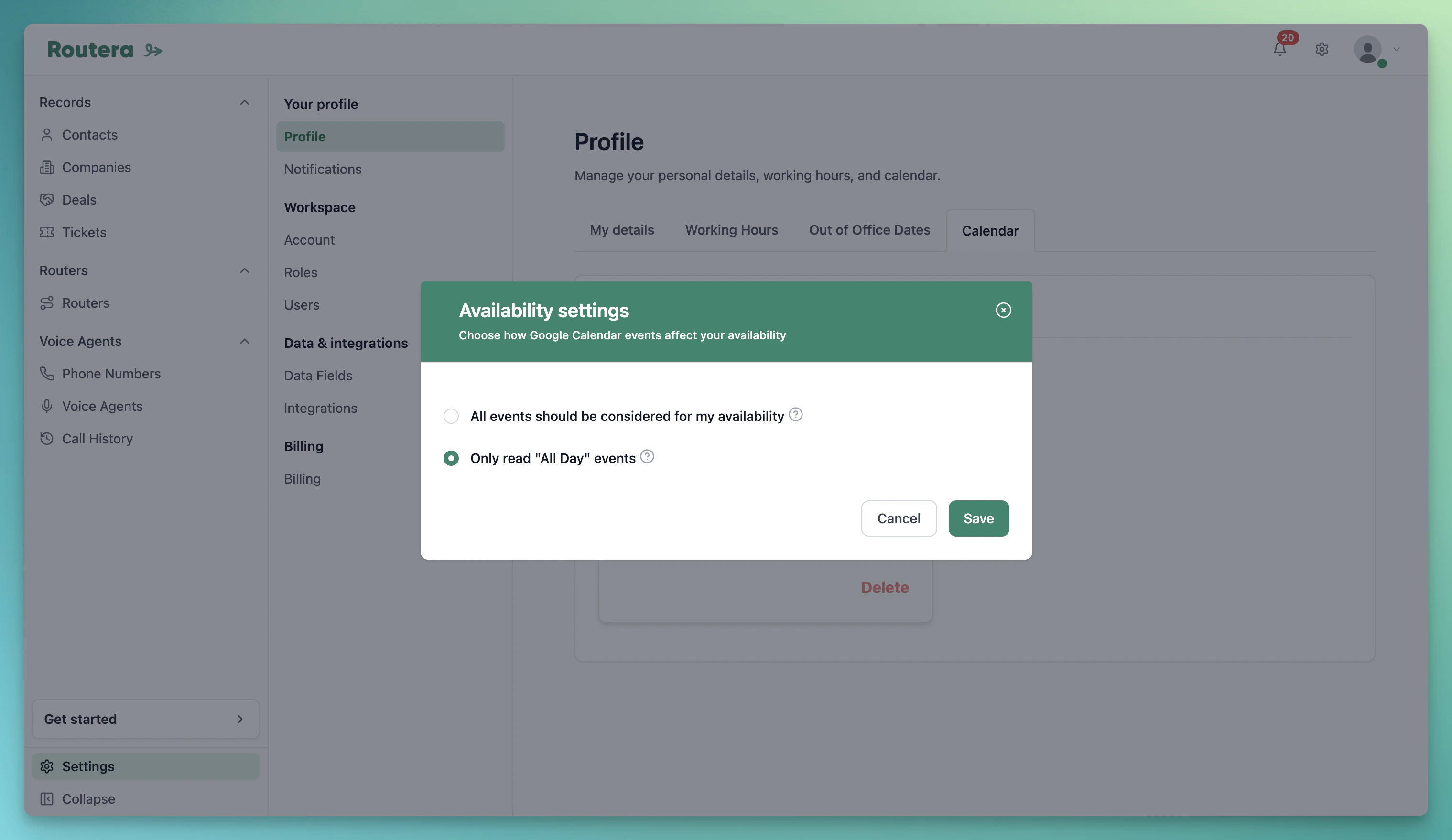The width and height of the screenshot is (1452, 840).
Task: Click the Availability settings title
Action: point(544,311)
